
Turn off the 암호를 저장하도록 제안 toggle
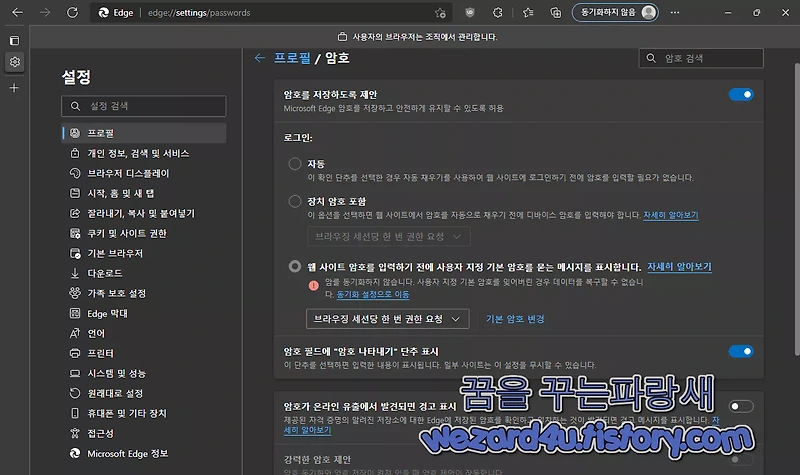point(741,94)
